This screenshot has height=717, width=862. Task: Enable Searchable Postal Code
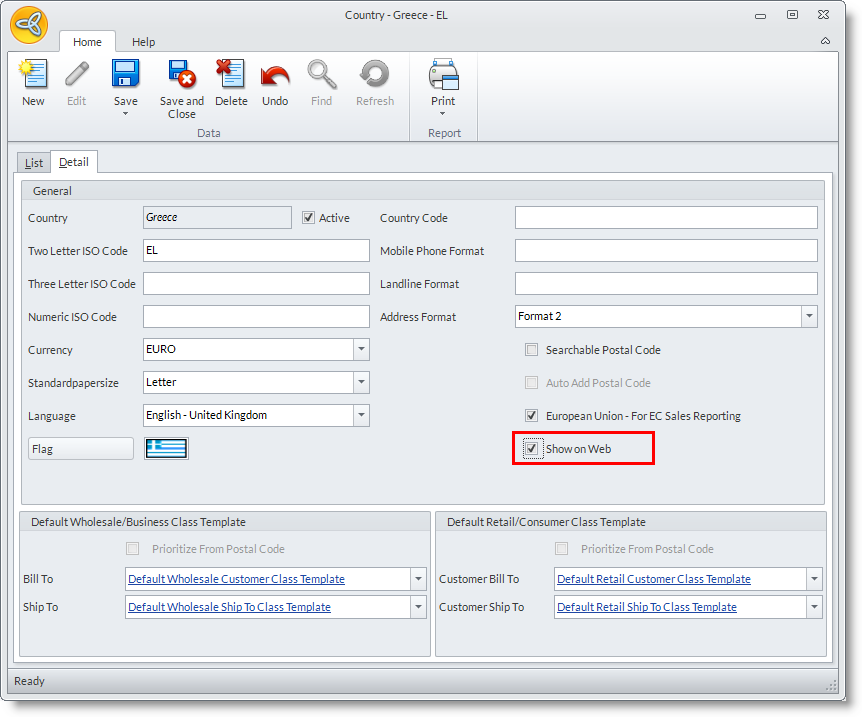pos(532,350)
